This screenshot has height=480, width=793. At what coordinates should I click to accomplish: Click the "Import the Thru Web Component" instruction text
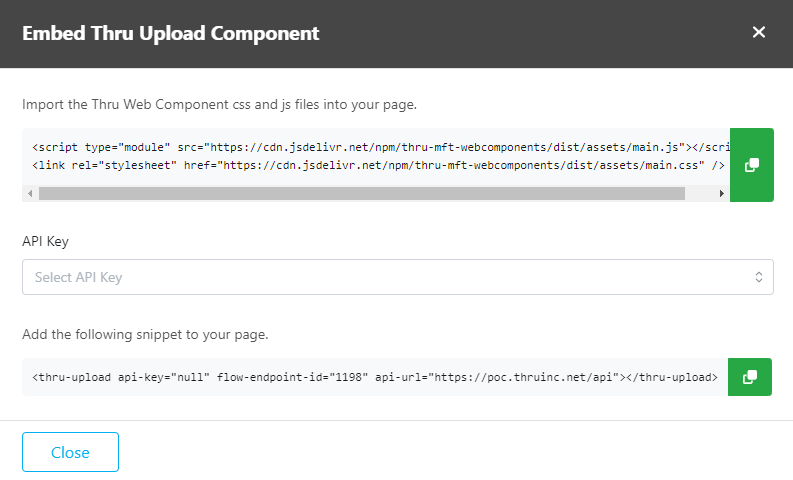point(226,104)
